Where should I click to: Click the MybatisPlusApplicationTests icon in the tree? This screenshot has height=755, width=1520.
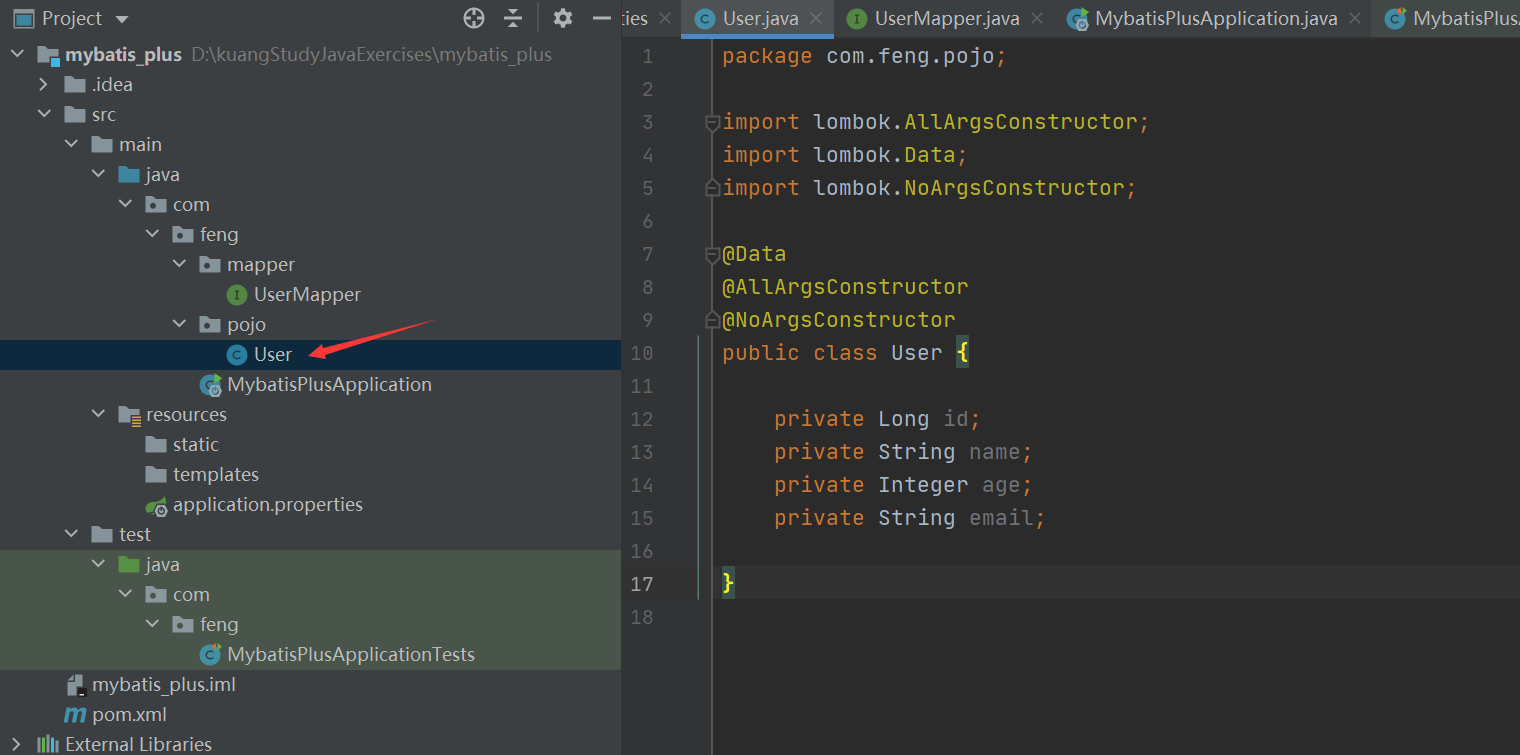[x=210, y=654]
